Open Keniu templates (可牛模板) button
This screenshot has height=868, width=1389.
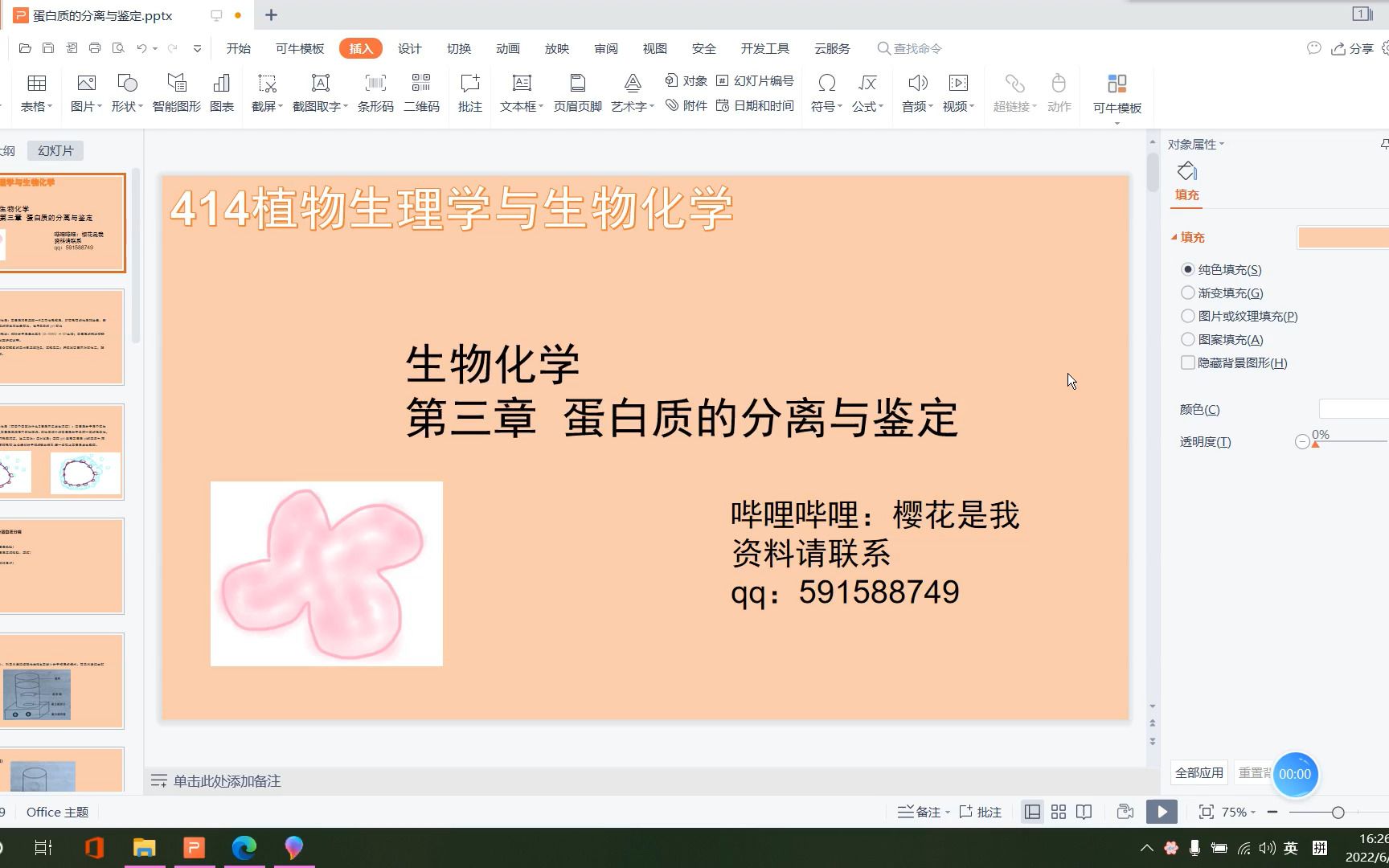coord(1117,93)
